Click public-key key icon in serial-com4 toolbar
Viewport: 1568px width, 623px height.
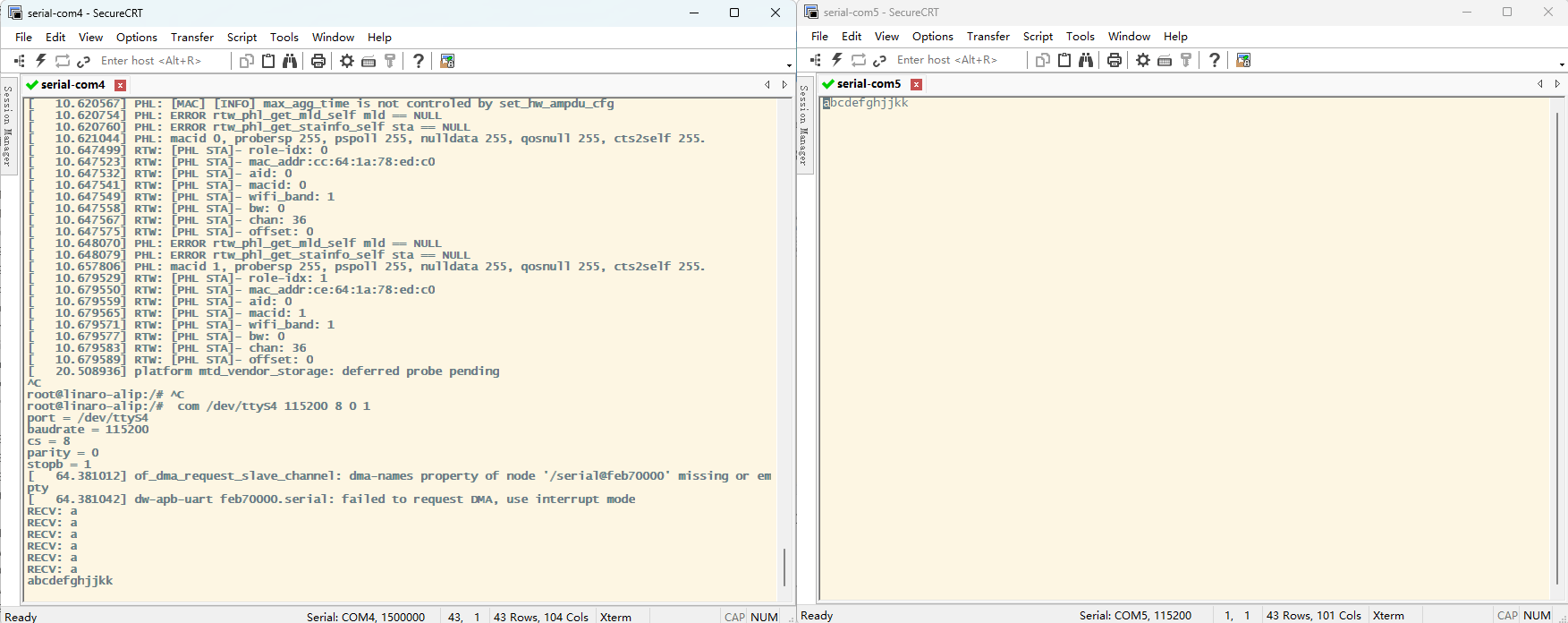[x=390, y=61]
